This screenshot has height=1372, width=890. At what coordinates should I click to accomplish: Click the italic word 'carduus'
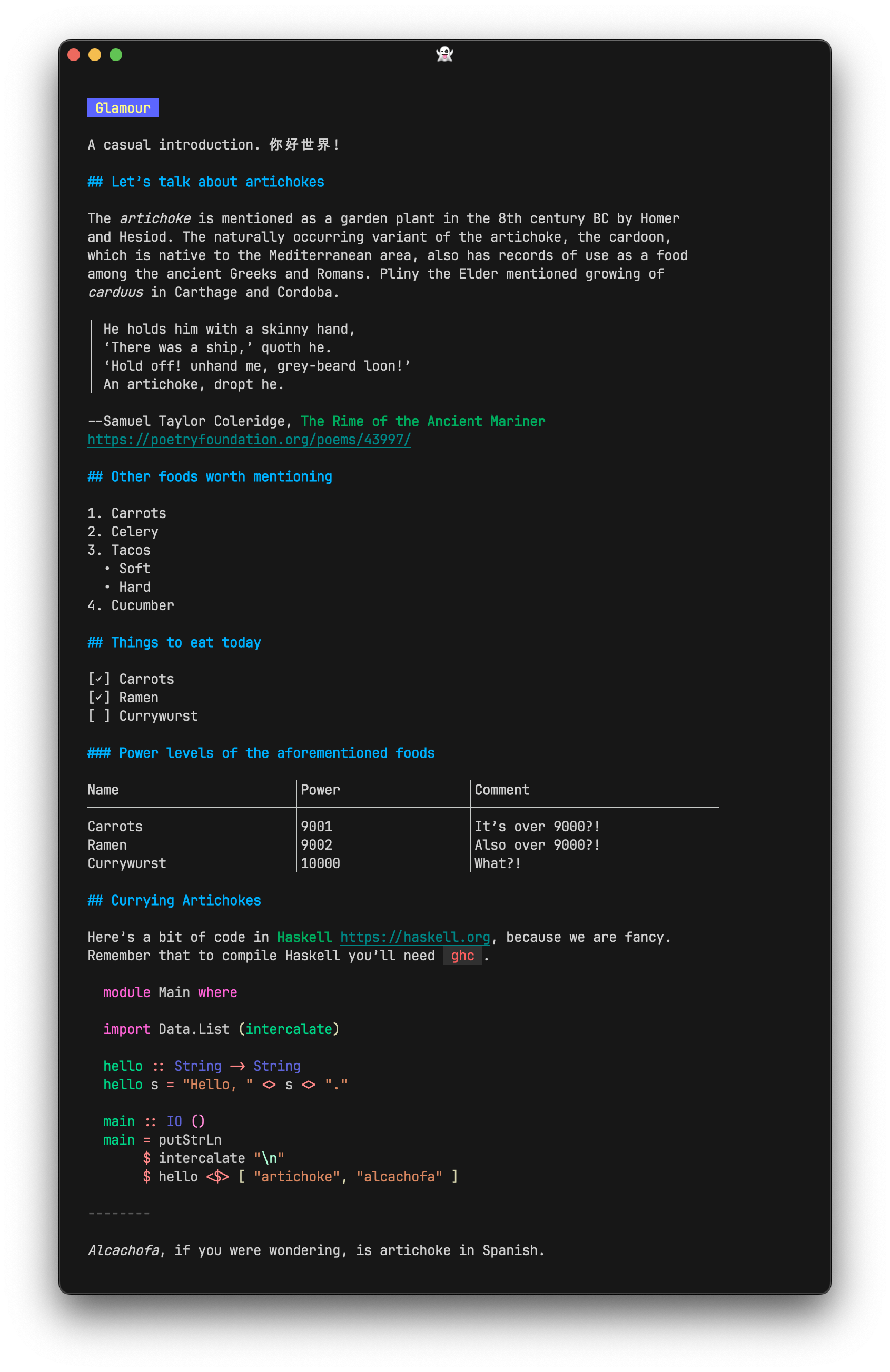pos(115,292)
